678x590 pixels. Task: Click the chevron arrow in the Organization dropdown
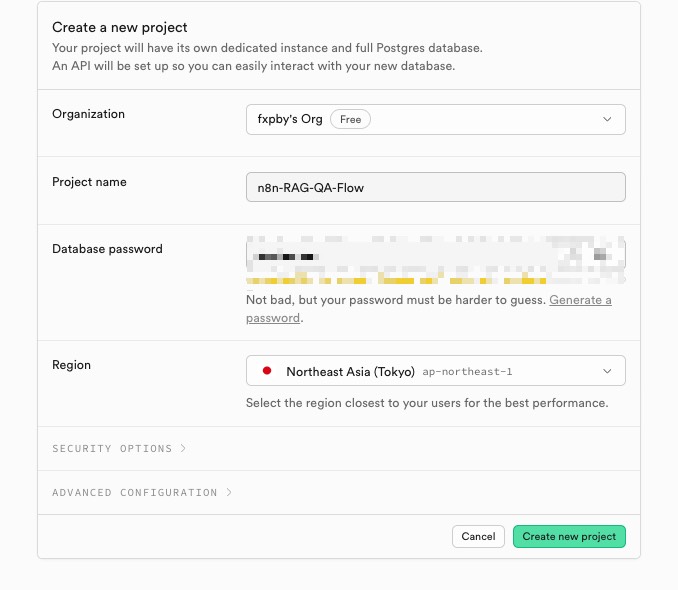(607, 119)
